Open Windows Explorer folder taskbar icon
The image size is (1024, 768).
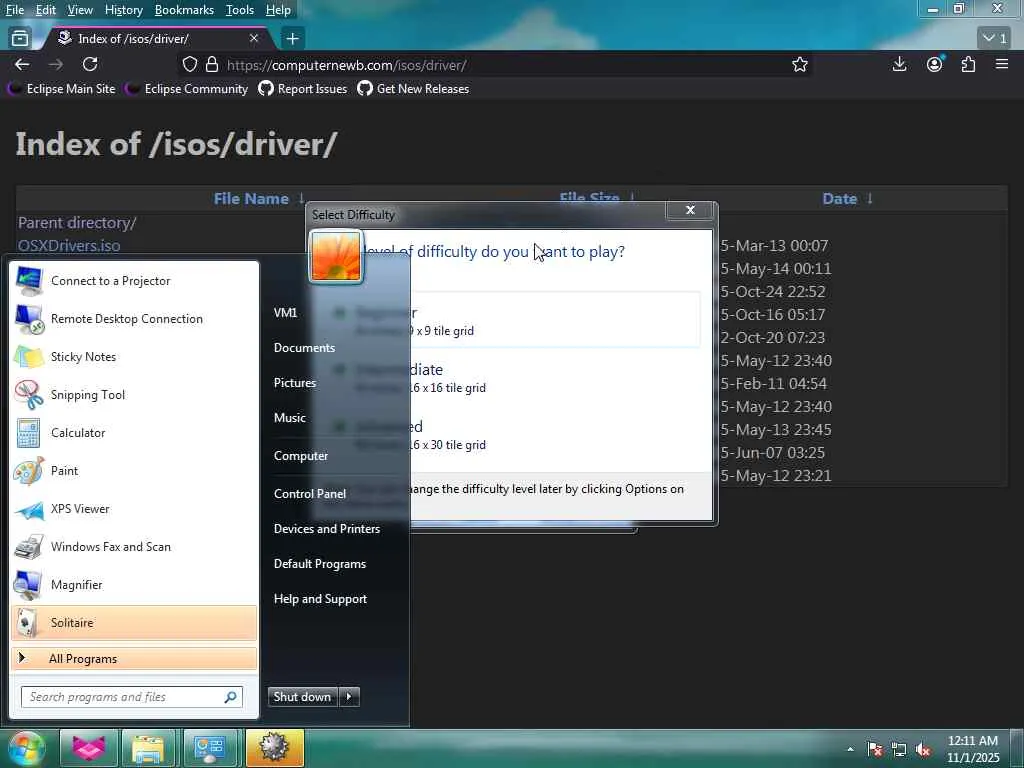pos(148,748)
